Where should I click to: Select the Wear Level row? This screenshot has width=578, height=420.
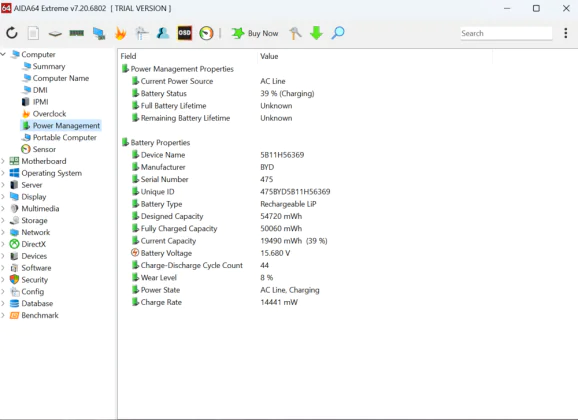(202, 278)
